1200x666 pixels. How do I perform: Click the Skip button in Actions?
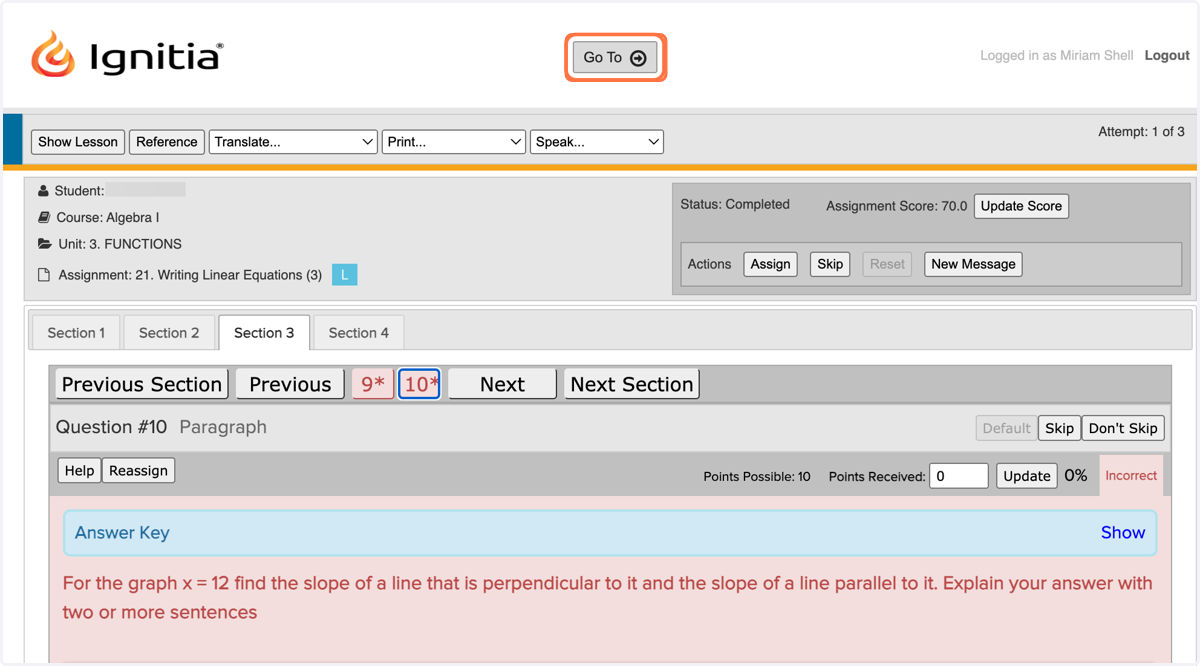tap(830, 264)
